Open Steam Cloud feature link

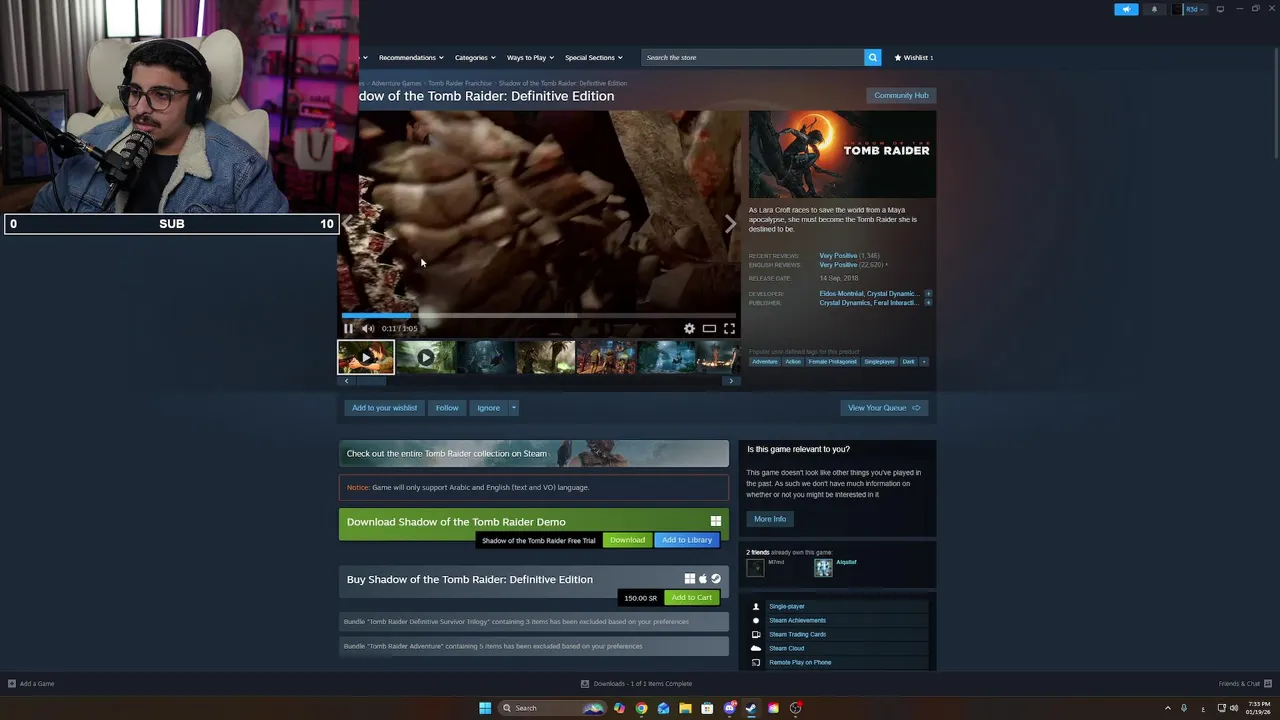[786, 648]
